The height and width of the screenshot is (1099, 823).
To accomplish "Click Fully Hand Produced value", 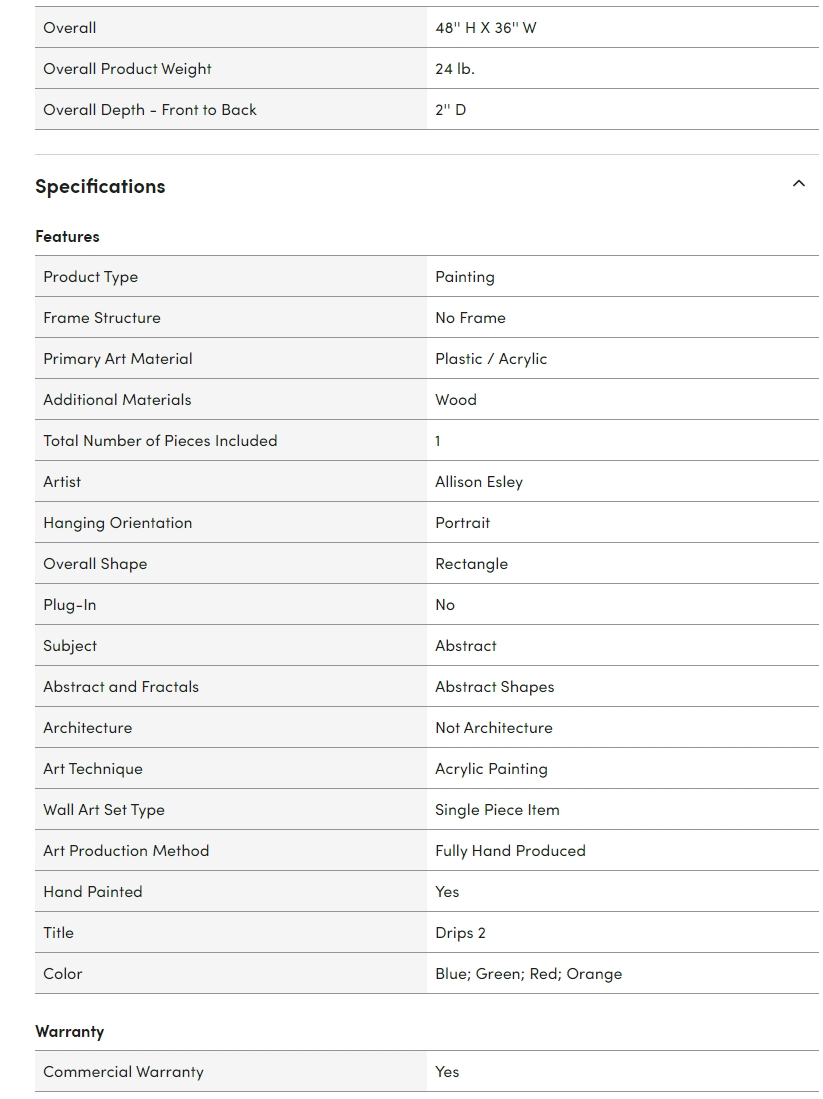I will [510, 851].
